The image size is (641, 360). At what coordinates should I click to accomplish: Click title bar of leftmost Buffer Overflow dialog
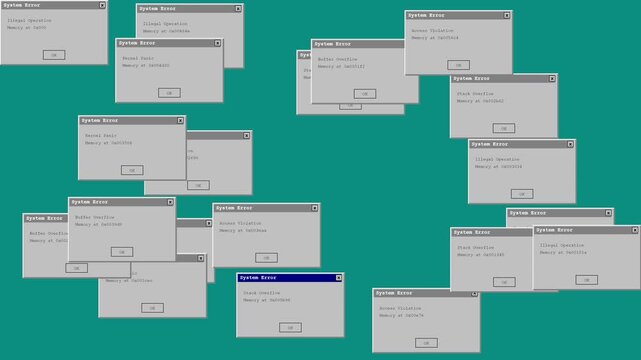46,219
